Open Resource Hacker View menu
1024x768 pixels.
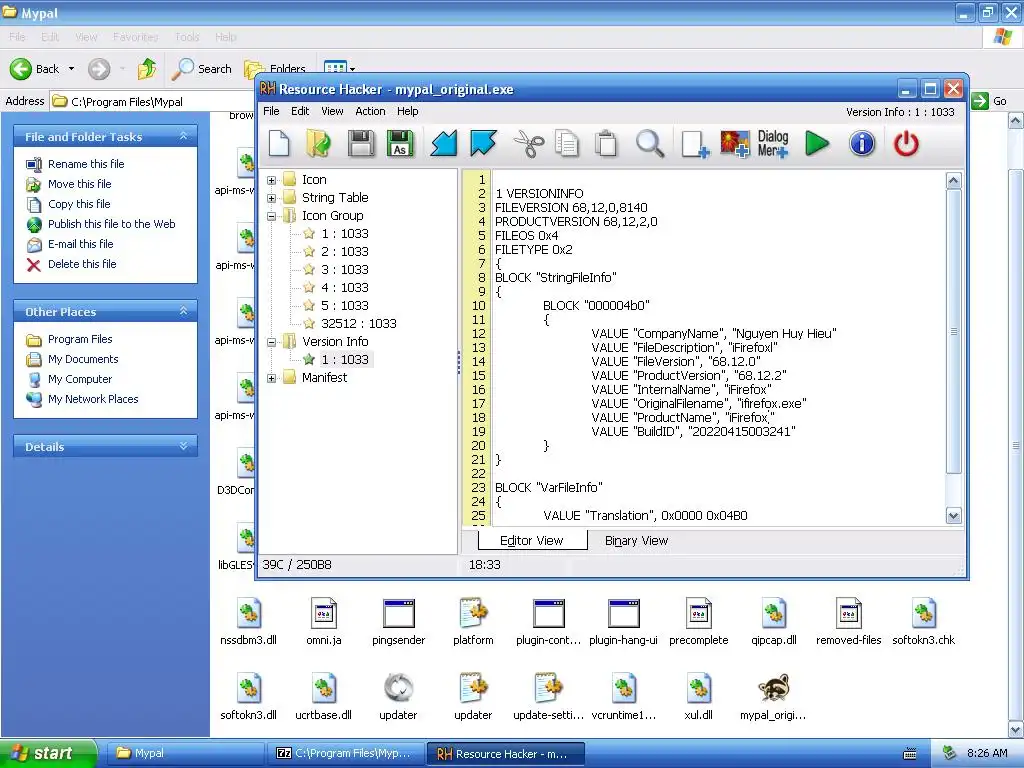click(x=332, y=111)
